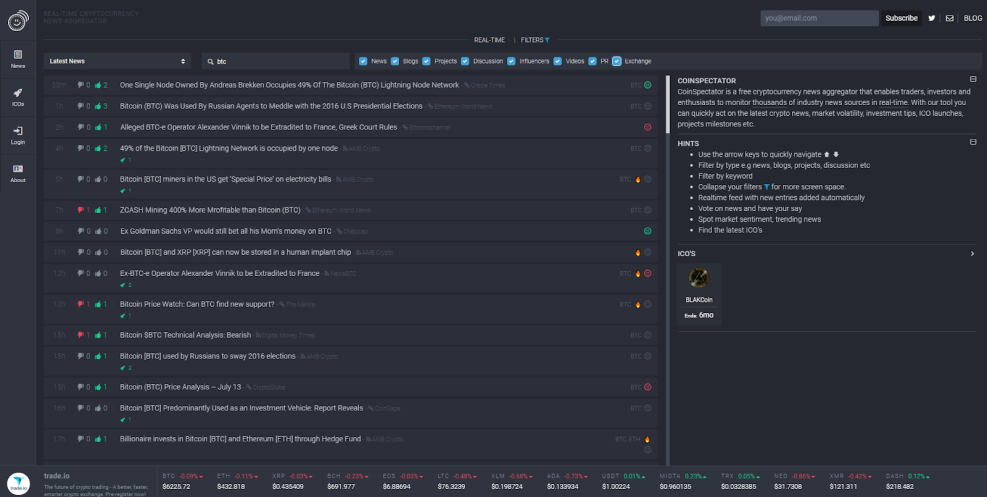Collapse the Hints panel
987x497 pixels.
click(973, 143)
